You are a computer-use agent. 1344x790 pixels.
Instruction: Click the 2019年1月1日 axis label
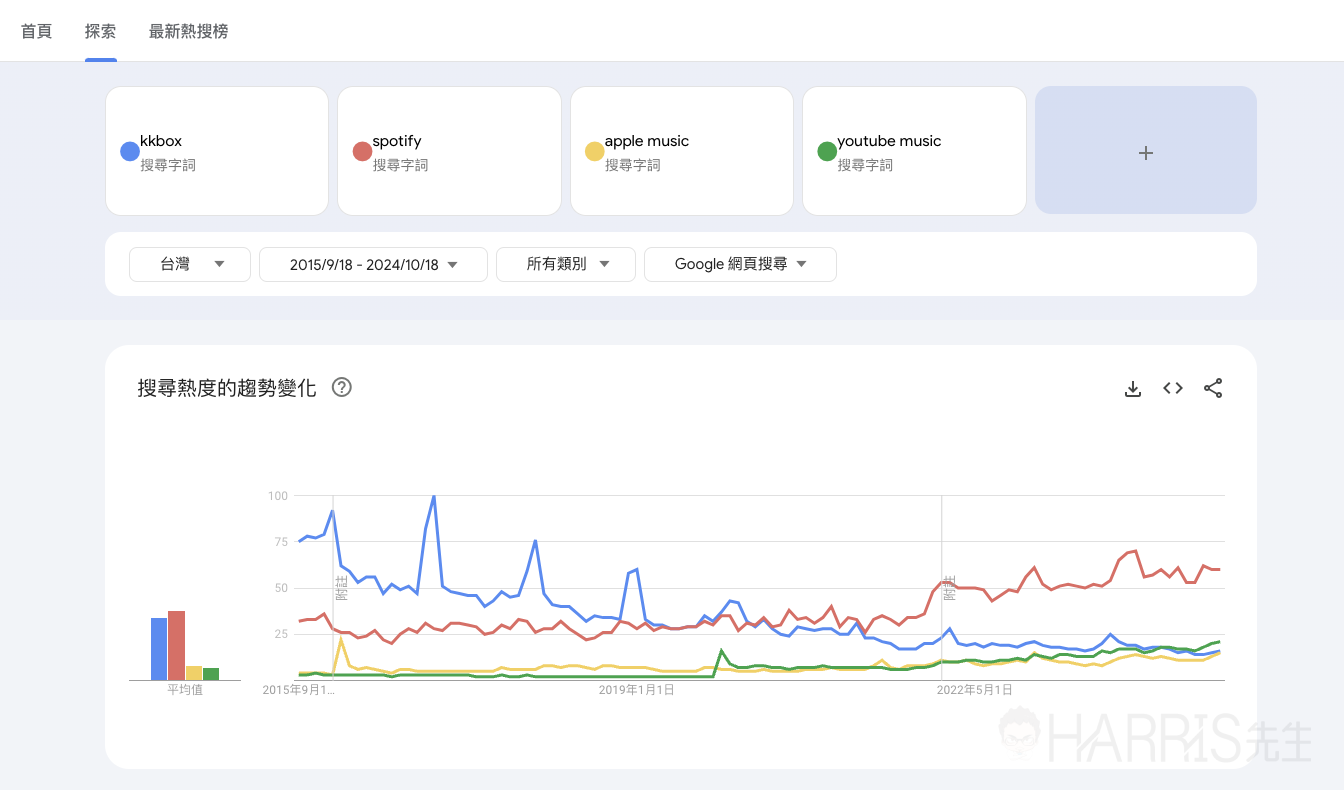637,690
